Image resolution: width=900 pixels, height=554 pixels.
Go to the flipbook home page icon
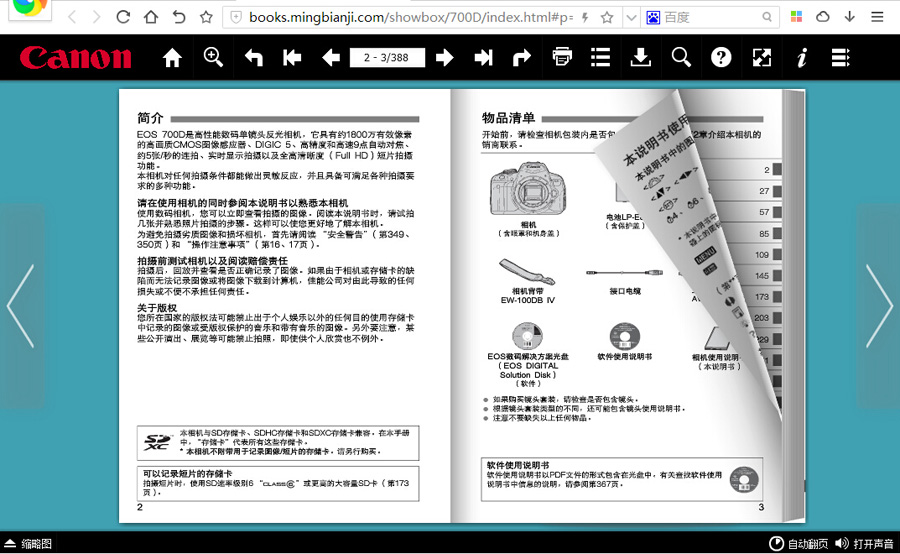coord(172,57)
